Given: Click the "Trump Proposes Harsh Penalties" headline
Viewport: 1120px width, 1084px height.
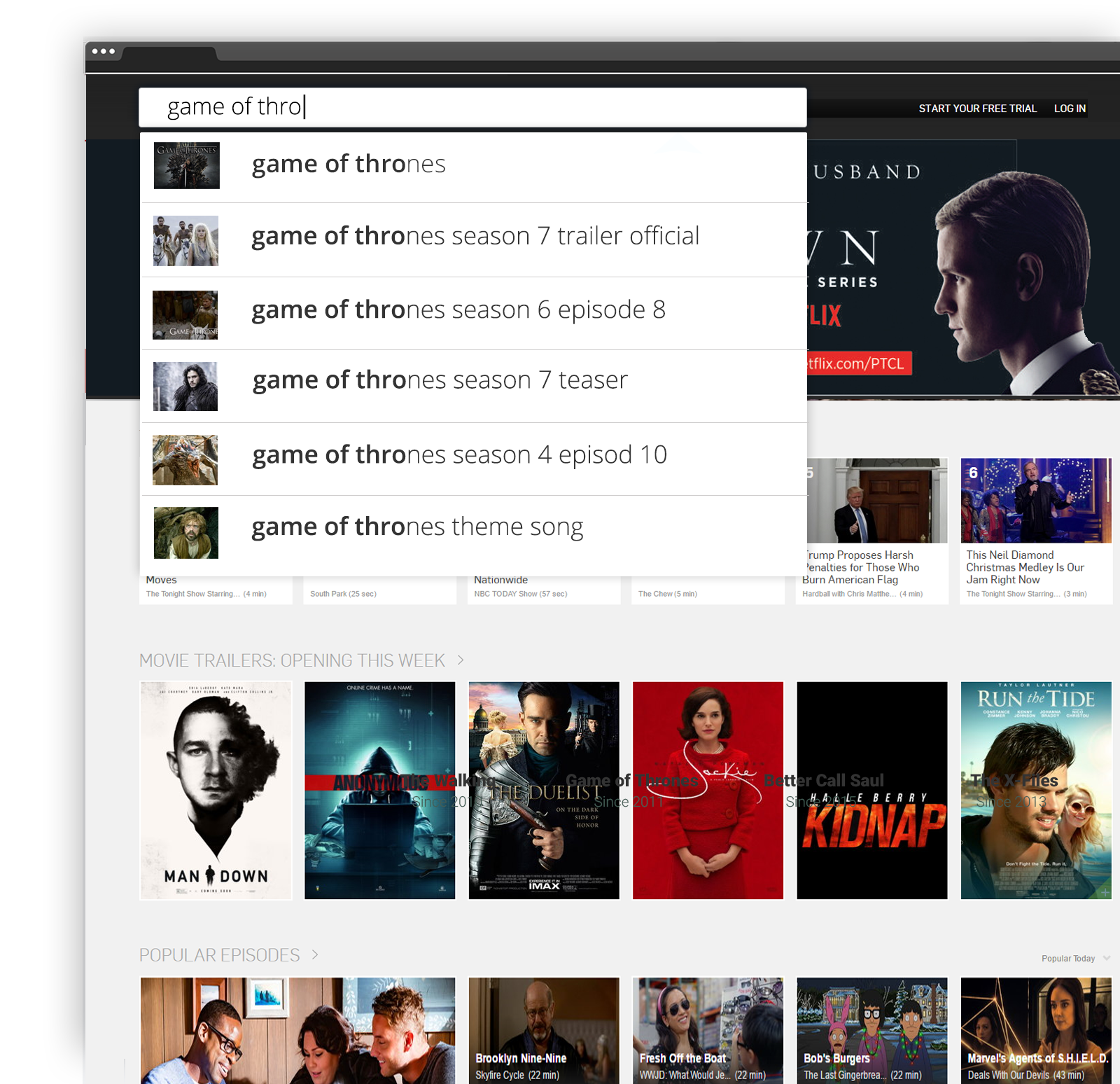Looking at the screenshot, I should pyautogui.click(x=861, y=567).
